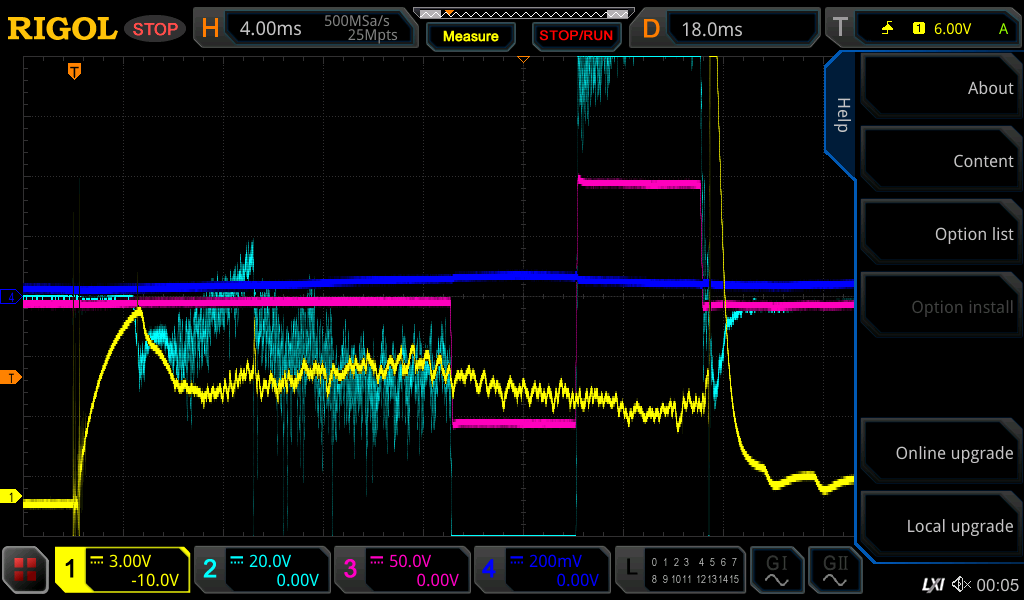
Task: Click the waveform memory position bar
Action: point(523,13)
